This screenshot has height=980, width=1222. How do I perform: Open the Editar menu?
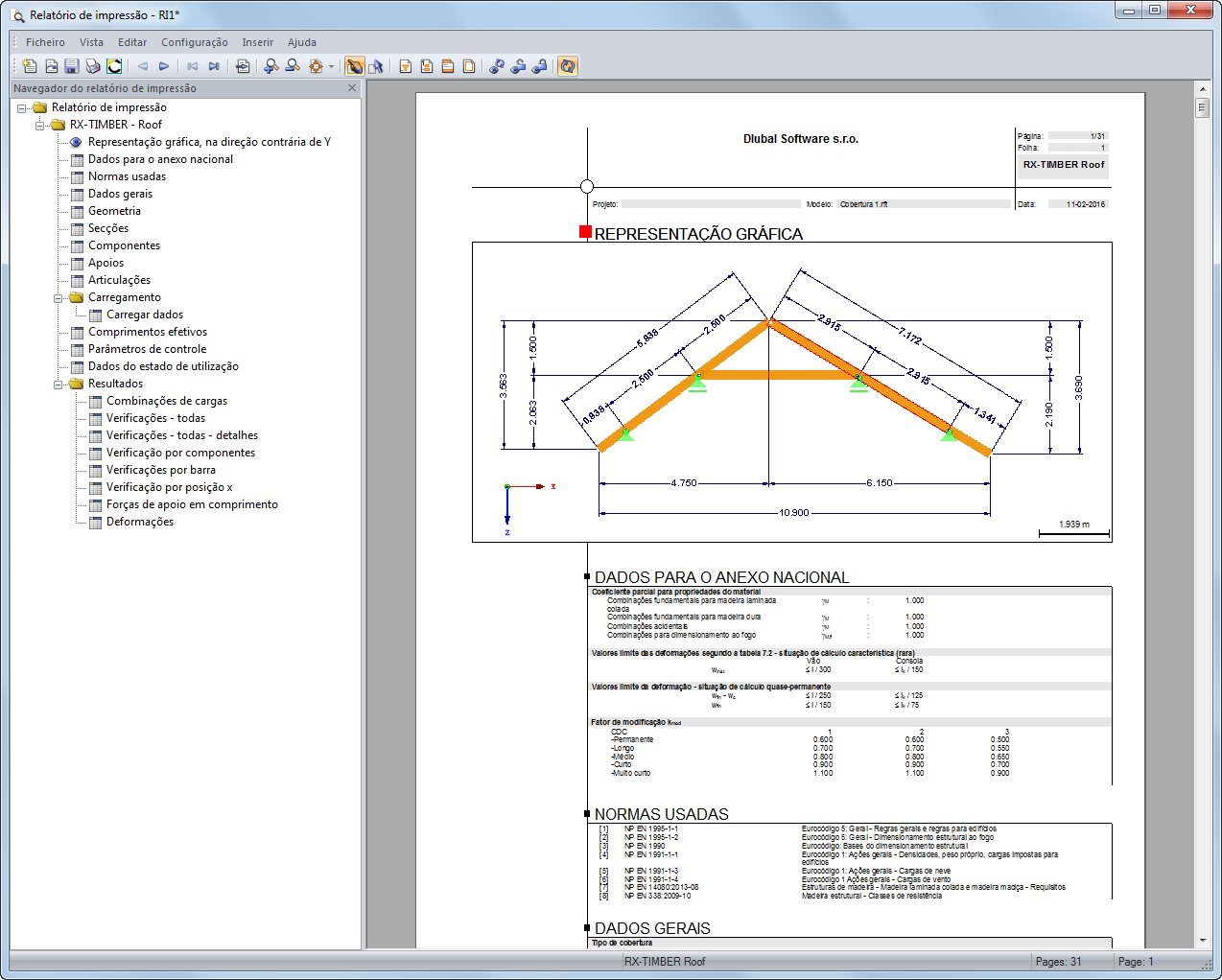(132, 42)
